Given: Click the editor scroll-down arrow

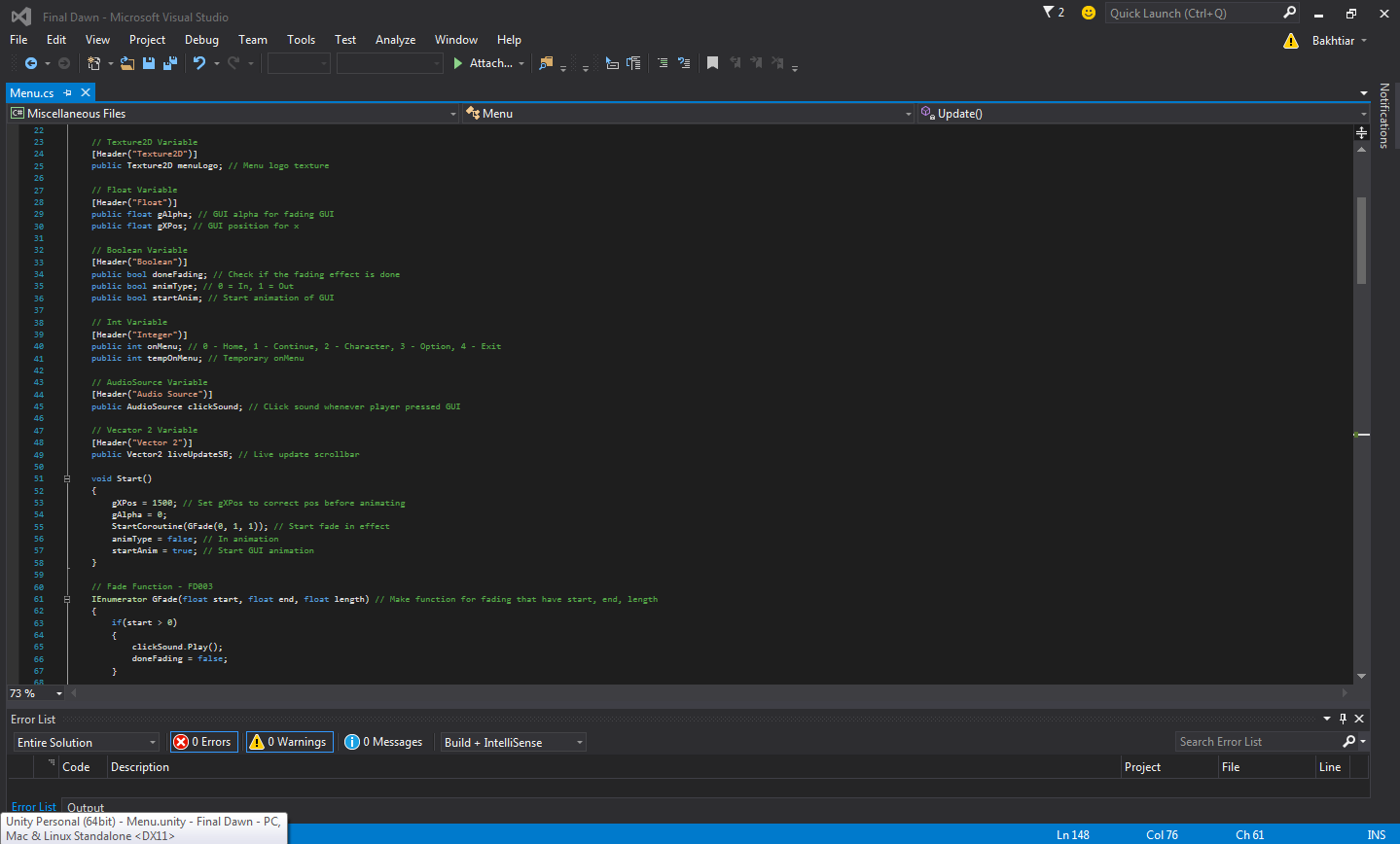Looking at the screenshot, I should coord(1361,676).
